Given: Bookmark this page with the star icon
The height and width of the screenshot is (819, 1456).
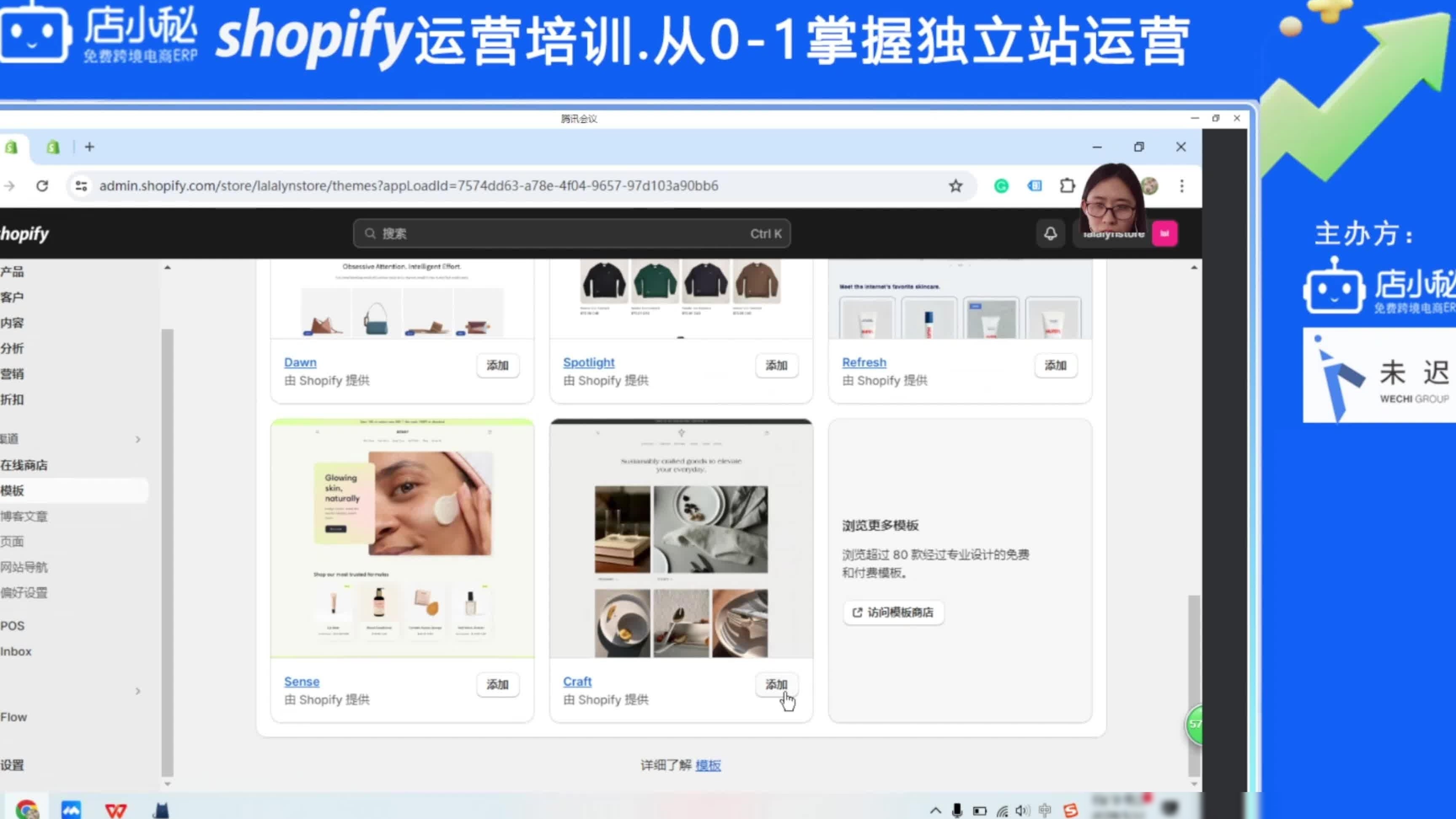Looking at the screenshot, I should point(955,186).
